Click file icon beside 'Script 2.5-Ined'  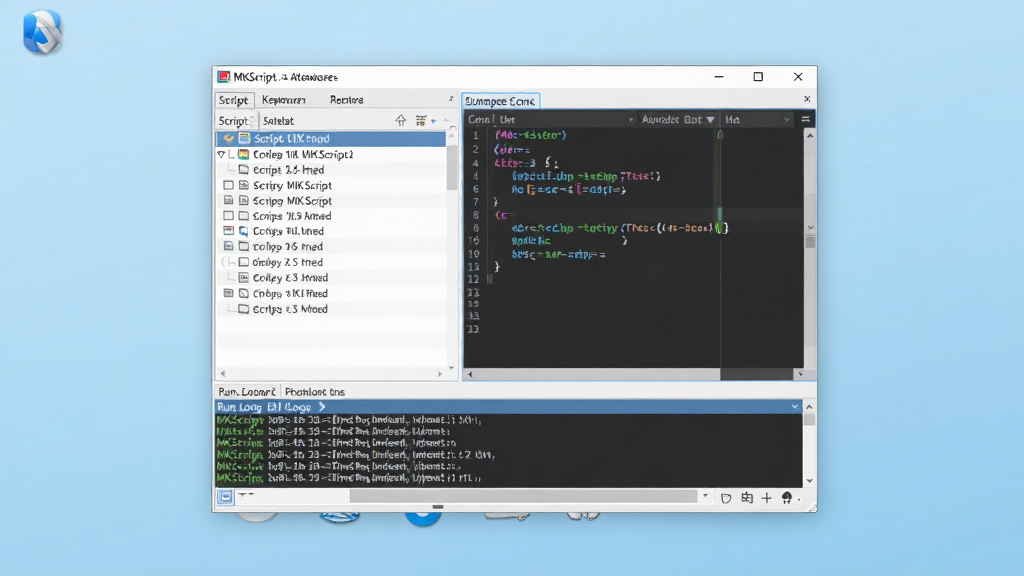coord(244,170)
